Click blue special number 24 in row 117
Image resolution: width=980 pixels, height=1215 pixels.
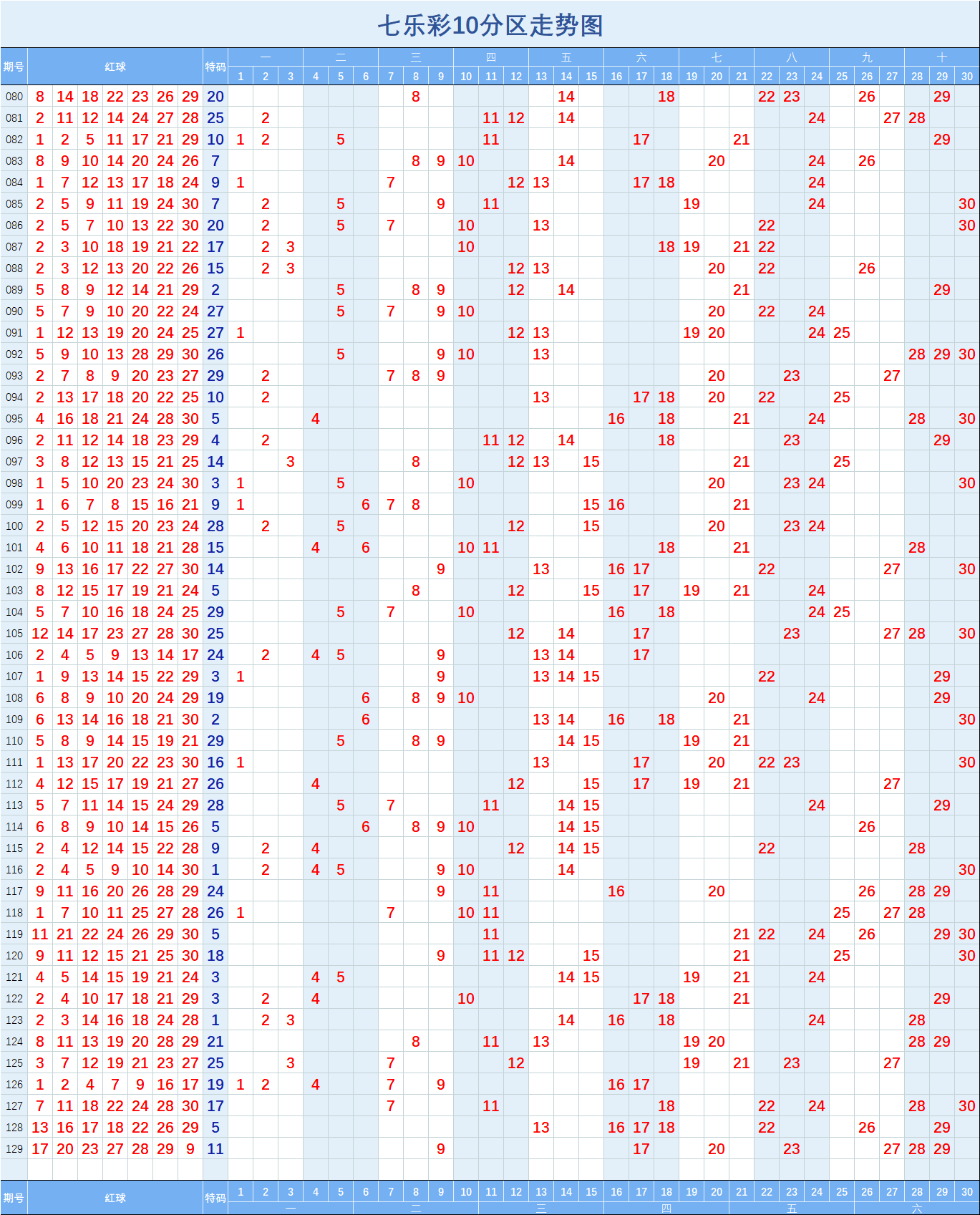[x=215, y=891]
